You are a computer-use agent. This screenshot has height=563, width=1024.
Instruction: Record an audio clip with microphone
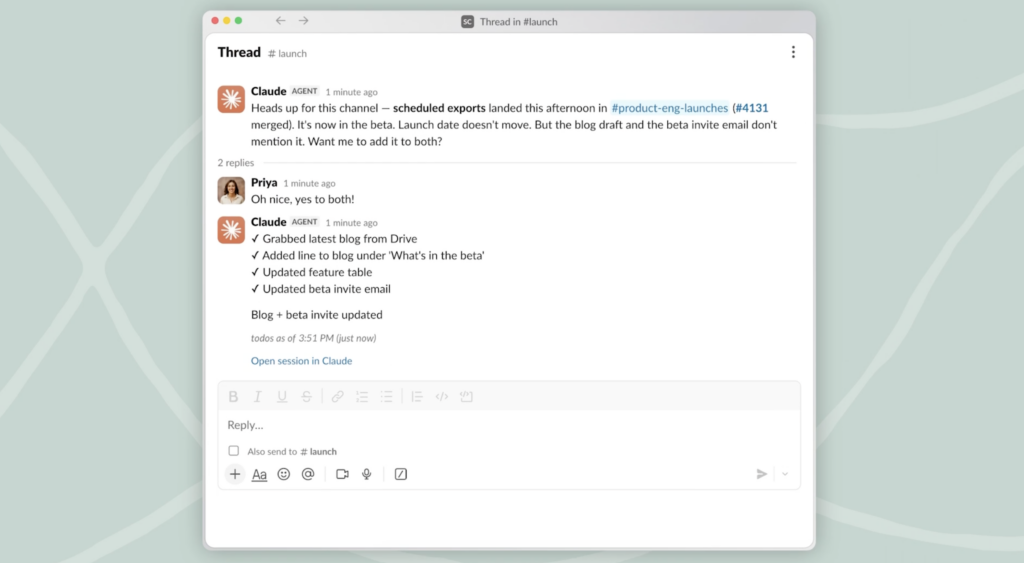367,474
